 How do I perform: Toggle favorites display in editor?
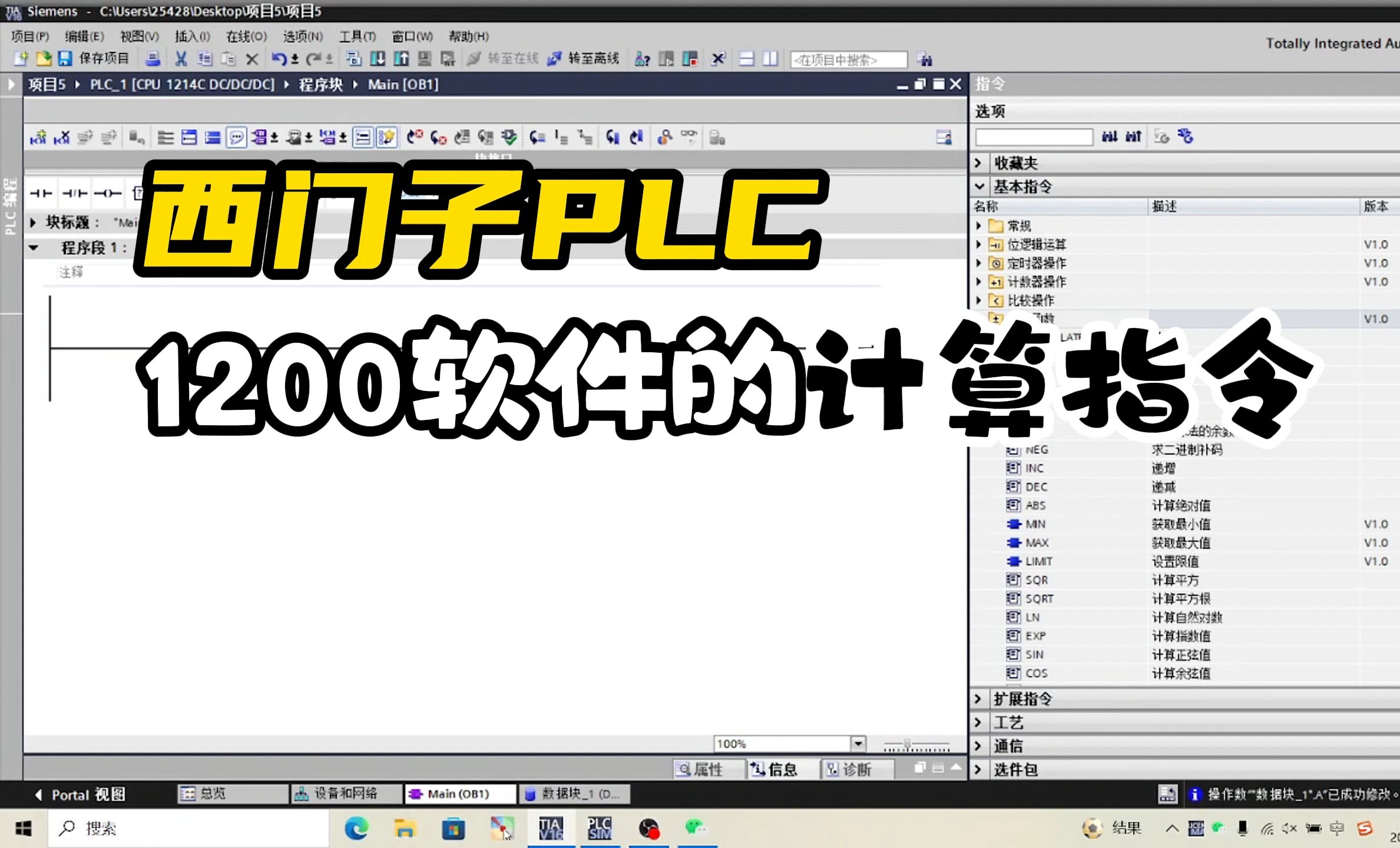386,138
